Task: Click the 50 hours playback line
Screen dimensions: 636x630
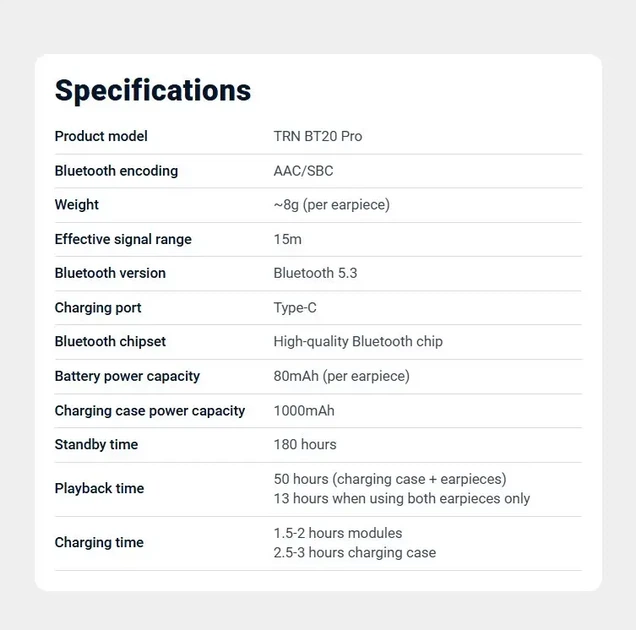Action: (390, 479)
